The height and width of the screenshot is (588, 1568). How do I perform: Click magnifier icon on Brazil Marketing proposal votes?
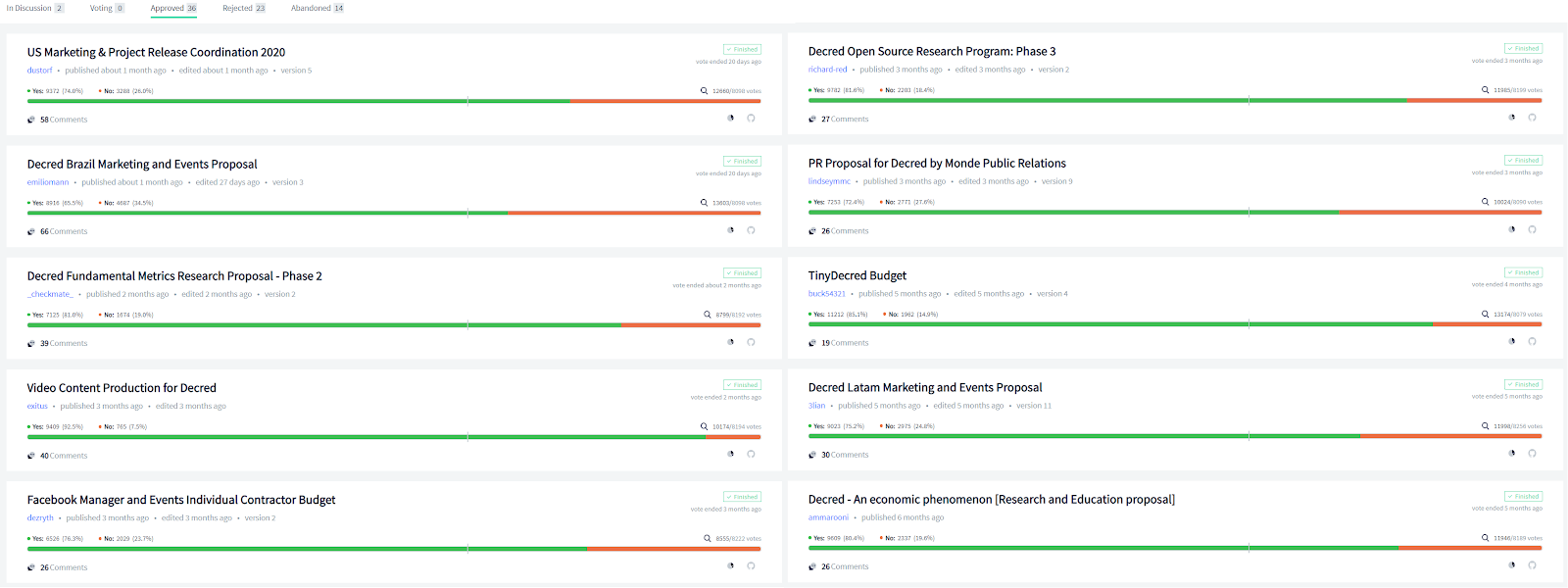[704, 203]
